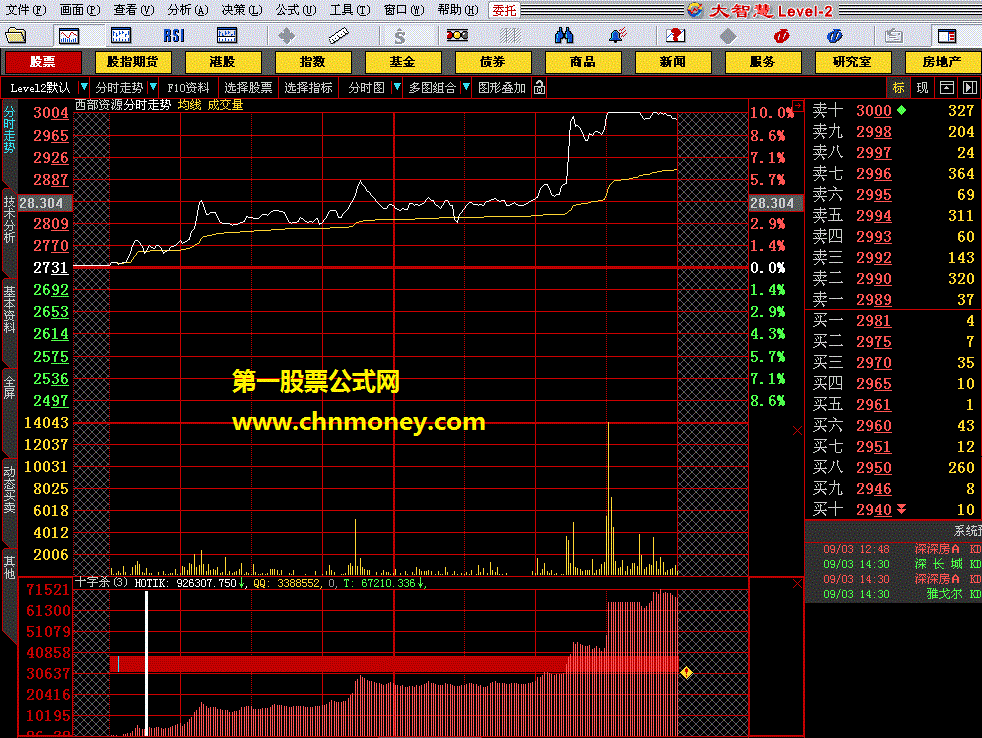
Task: Click the blue round info icon
Action: [834, 36]
